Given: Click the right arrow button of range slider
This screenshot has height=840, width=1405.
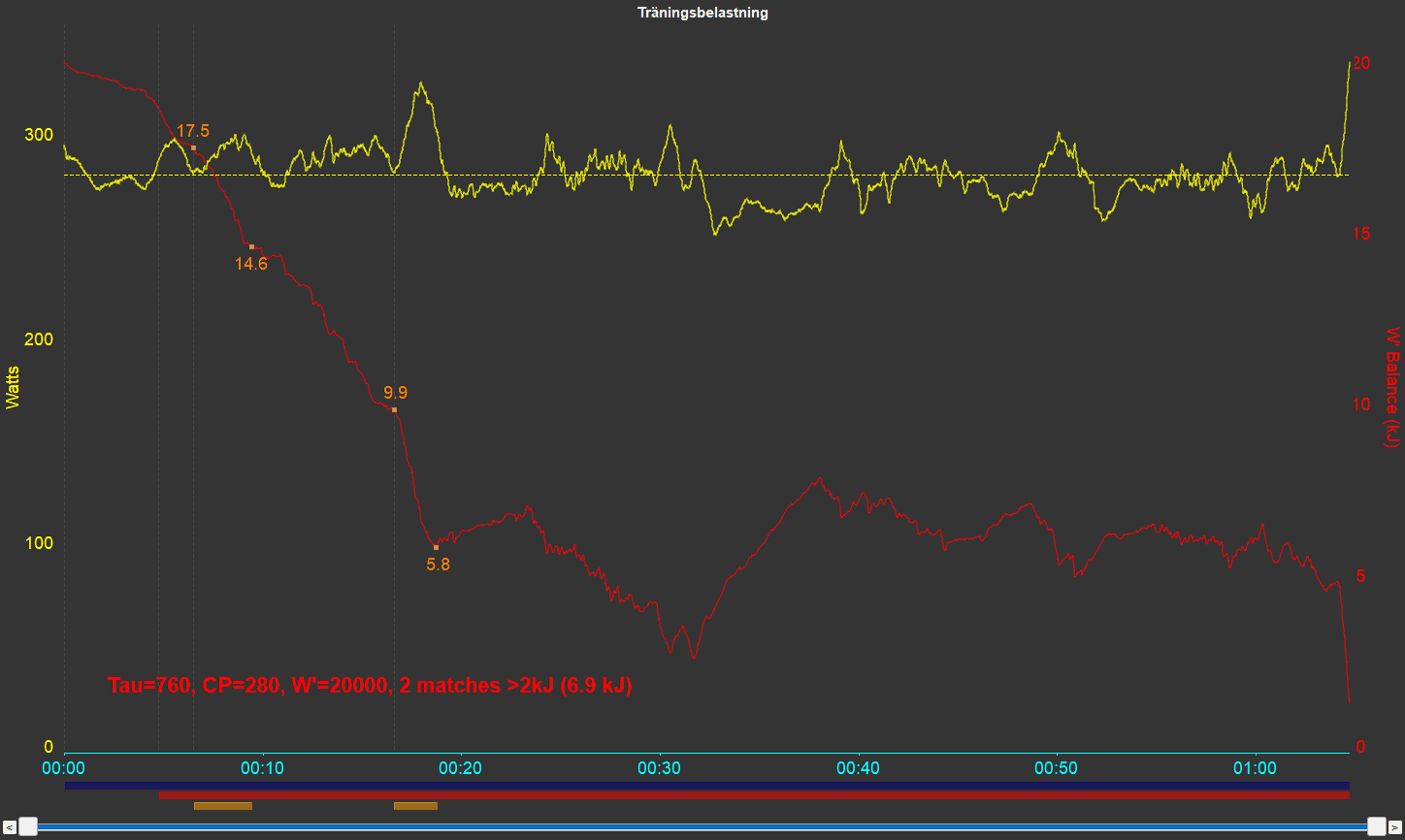Looking at the screenshot, I should 1394,827.
